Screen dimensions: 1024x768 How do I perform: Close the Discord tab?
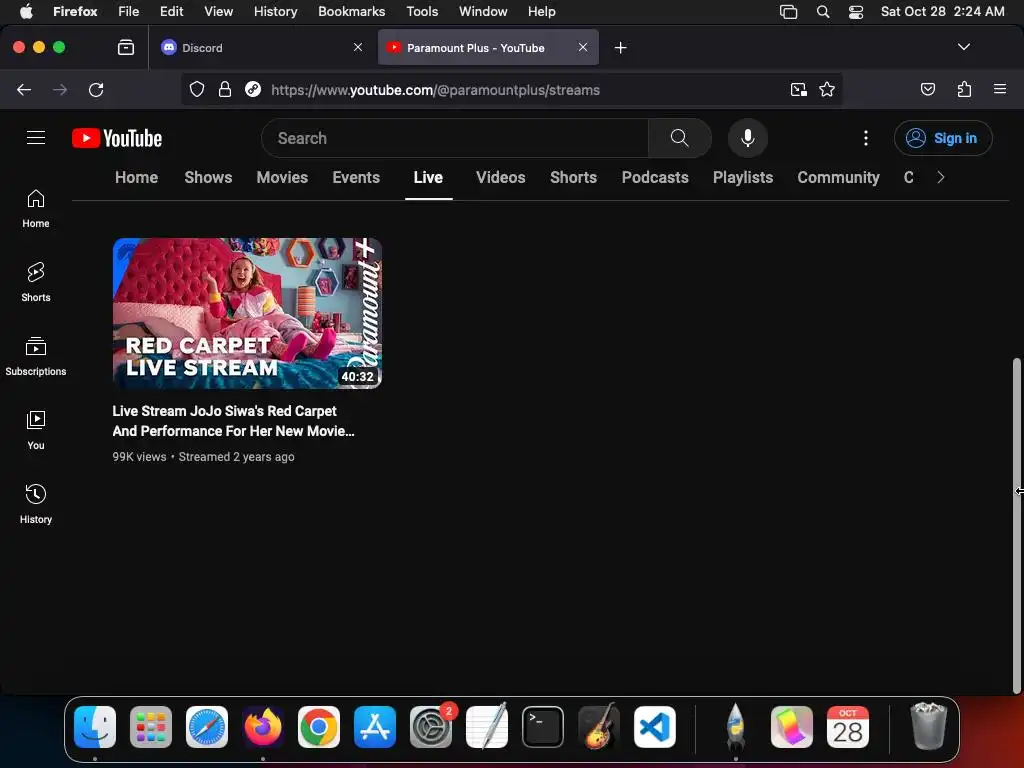point(358,47)
